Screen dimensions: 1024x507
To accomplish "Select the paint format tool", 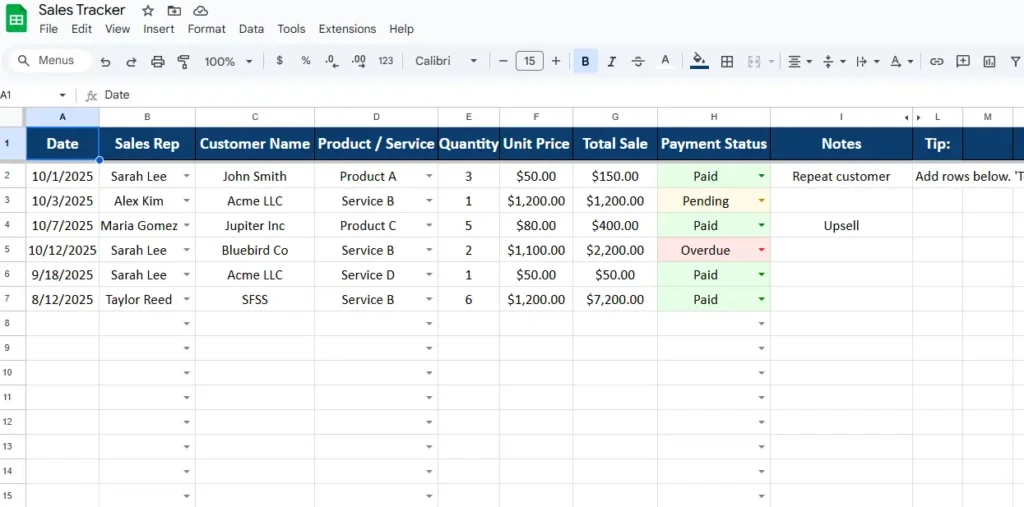I will tap(184, 61).
